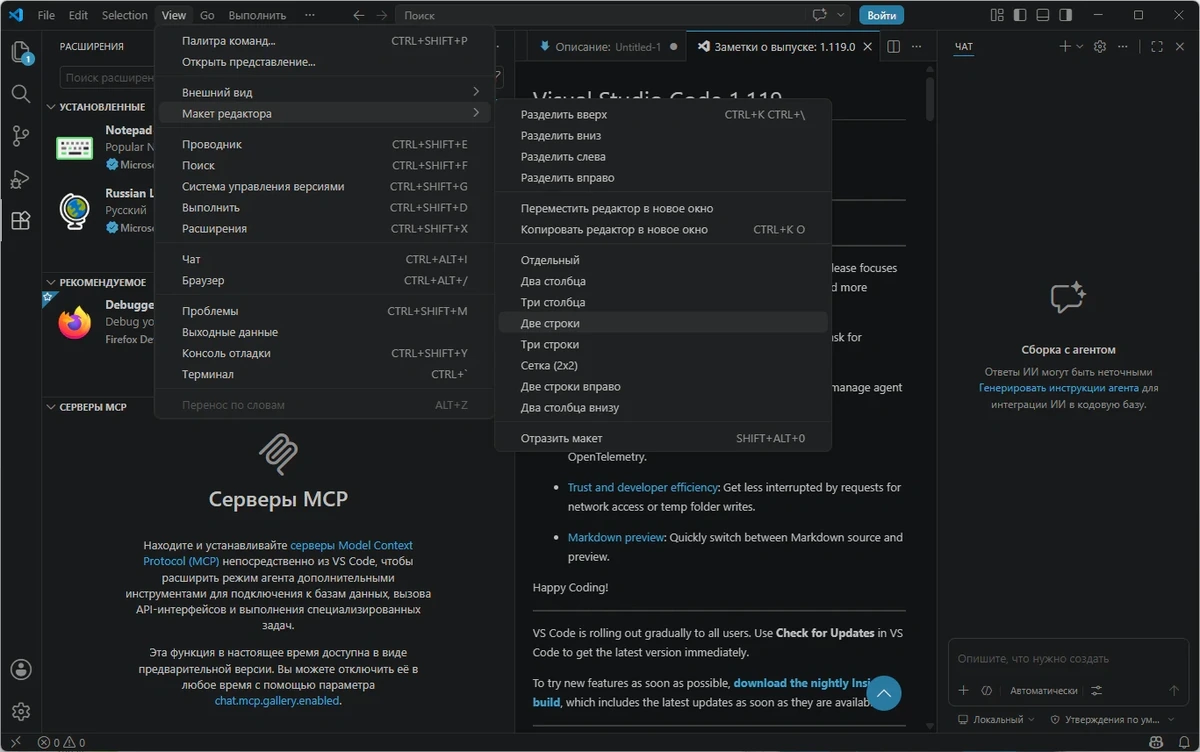Switch to Описание: Untitled-1 tab
Screen dimensions: 1200x752
(607, 47)
